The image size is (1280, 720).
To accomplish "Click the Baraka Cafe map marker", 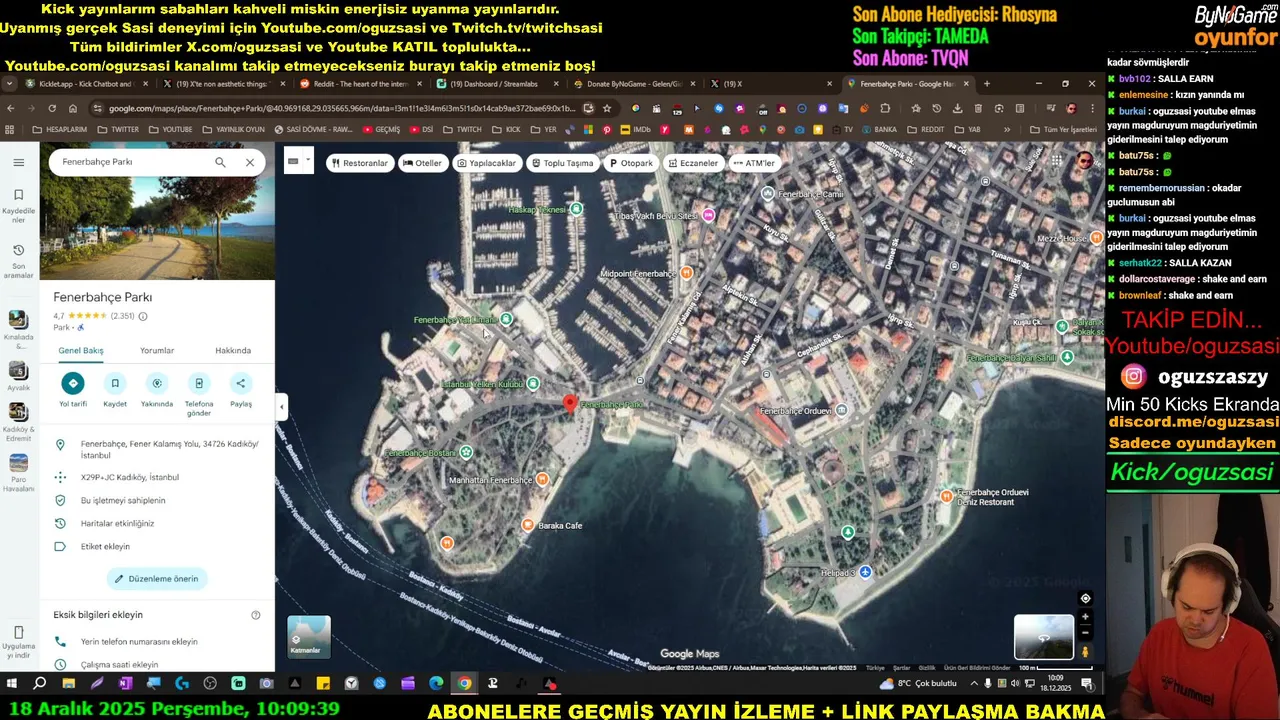I will click(528, 525).
